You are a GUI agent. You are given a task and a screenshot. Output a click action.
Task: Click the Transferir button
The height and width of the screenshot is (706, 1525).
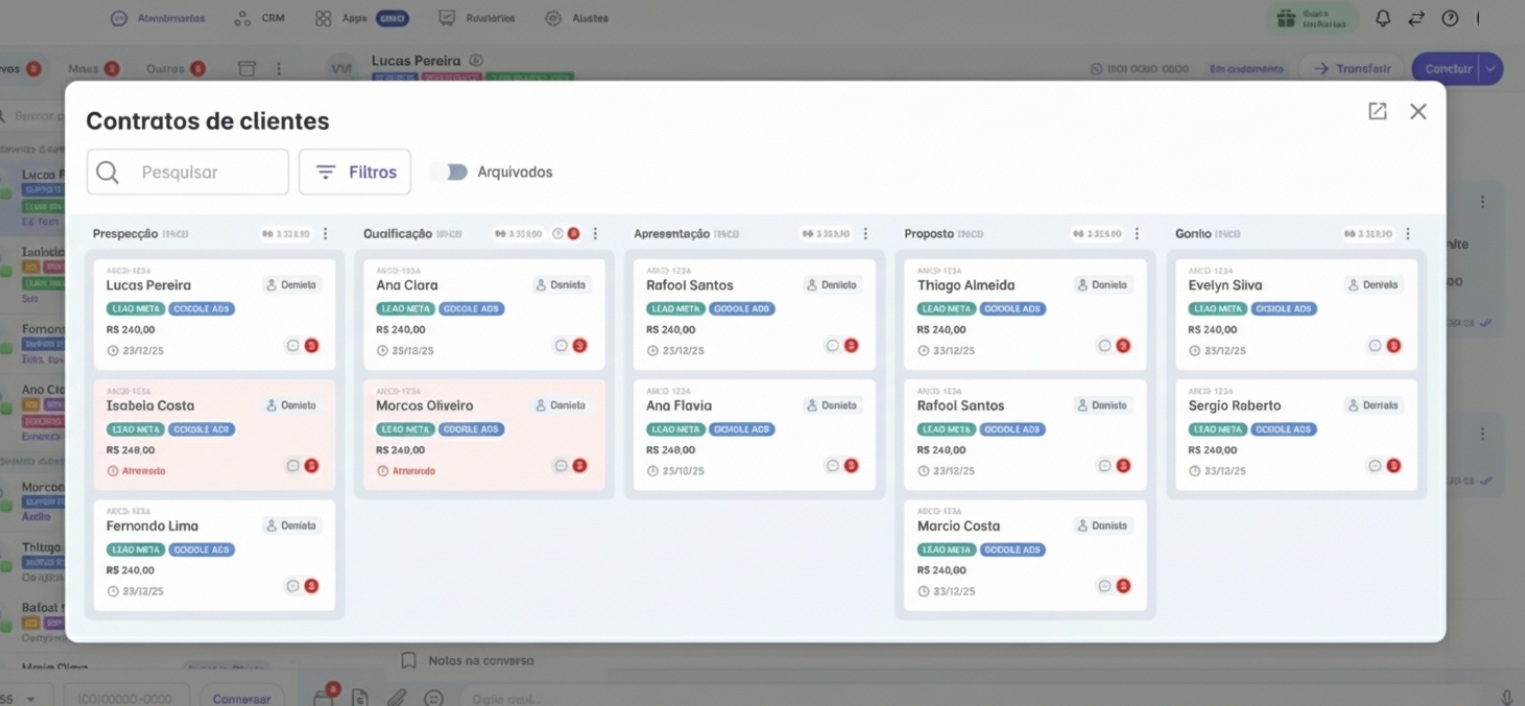[x=1351, y=68]
